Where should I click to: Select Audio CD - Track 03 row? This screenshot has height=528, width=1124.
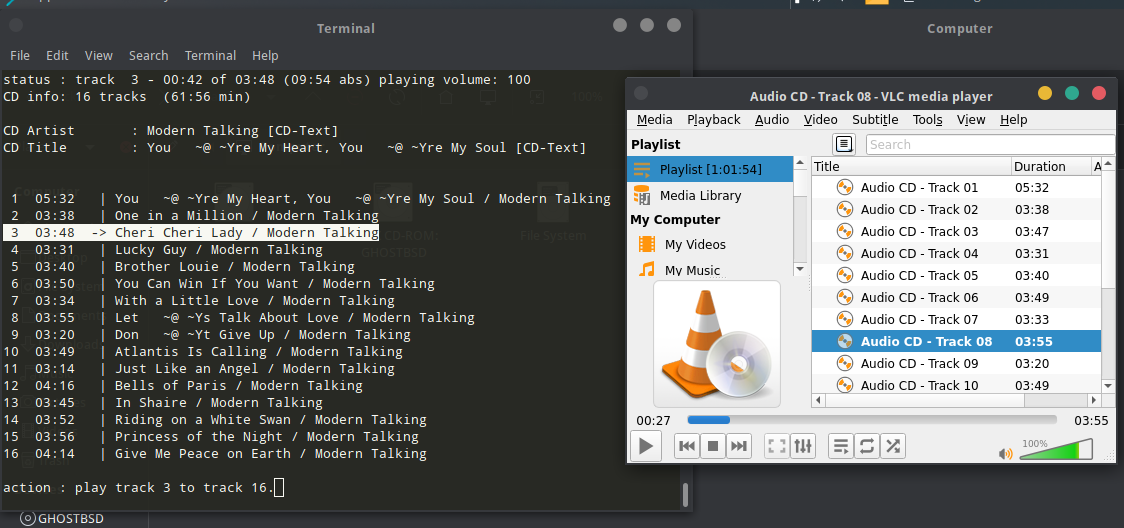(x=956, y=231)
